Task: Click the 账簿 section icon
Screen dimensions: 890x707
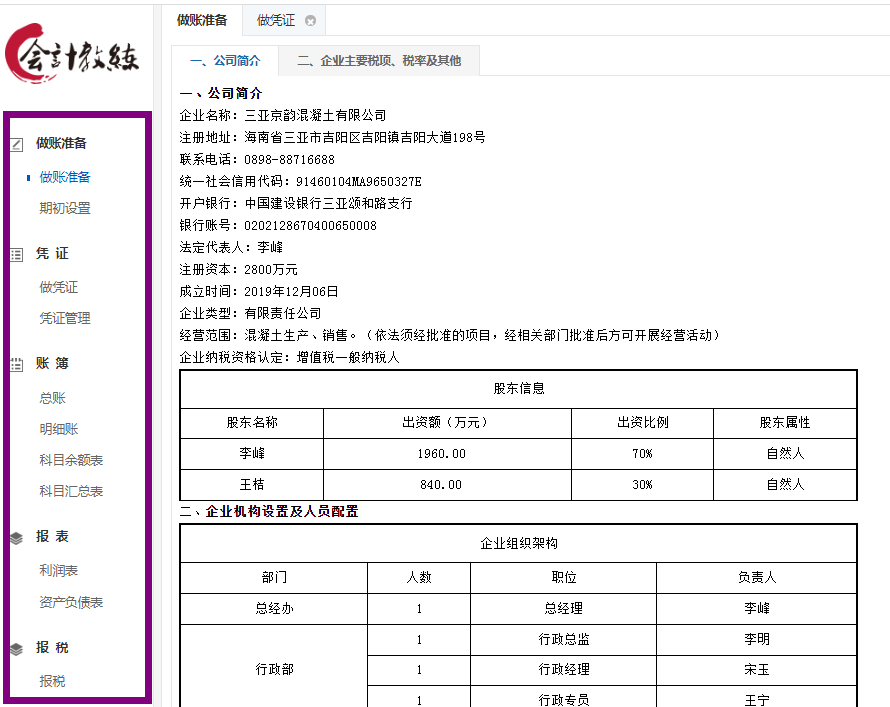Action: (x=14, y=364)
